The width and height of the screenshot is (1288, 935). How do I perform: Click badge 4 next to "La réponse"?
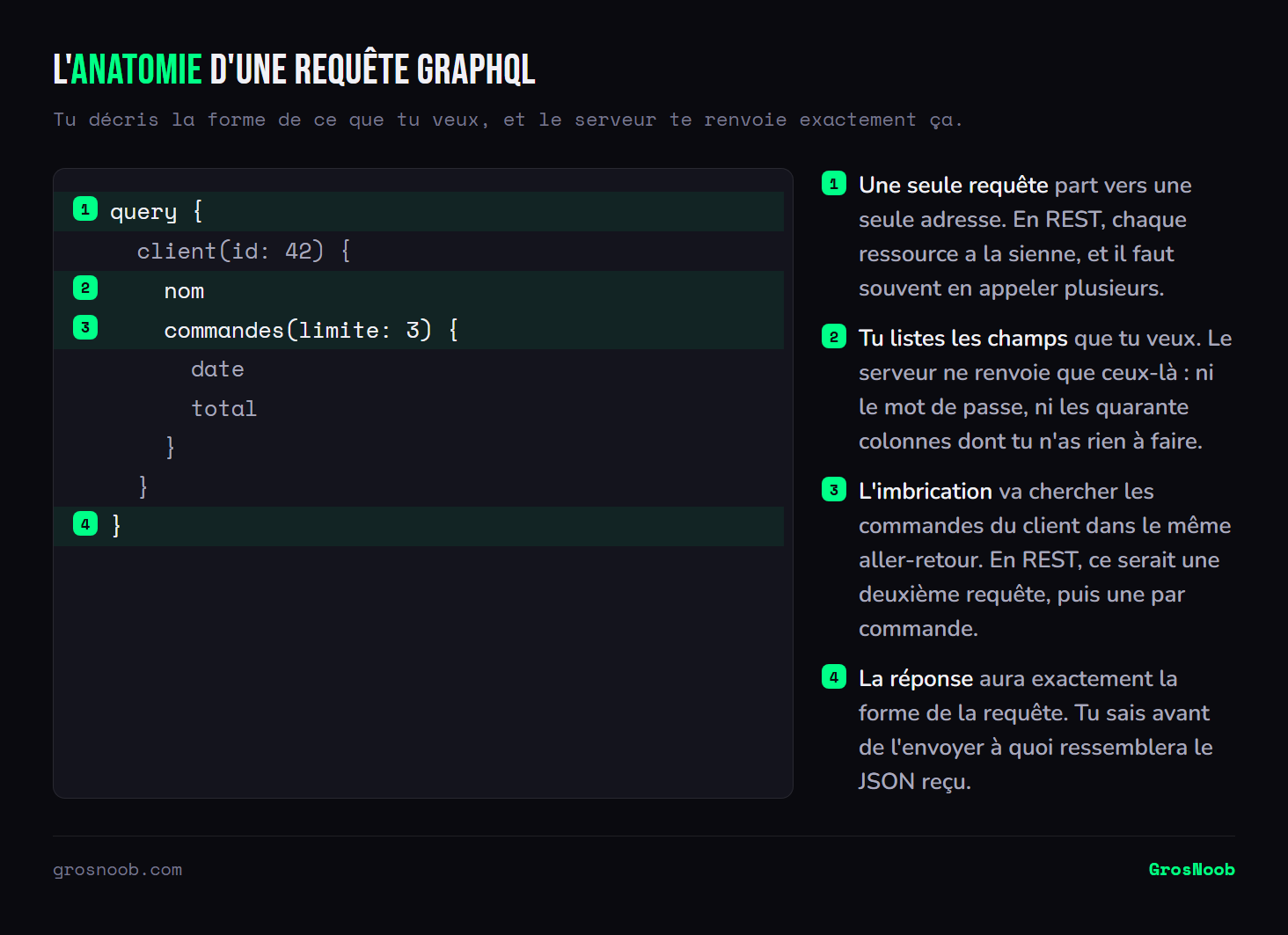point(834,677)
